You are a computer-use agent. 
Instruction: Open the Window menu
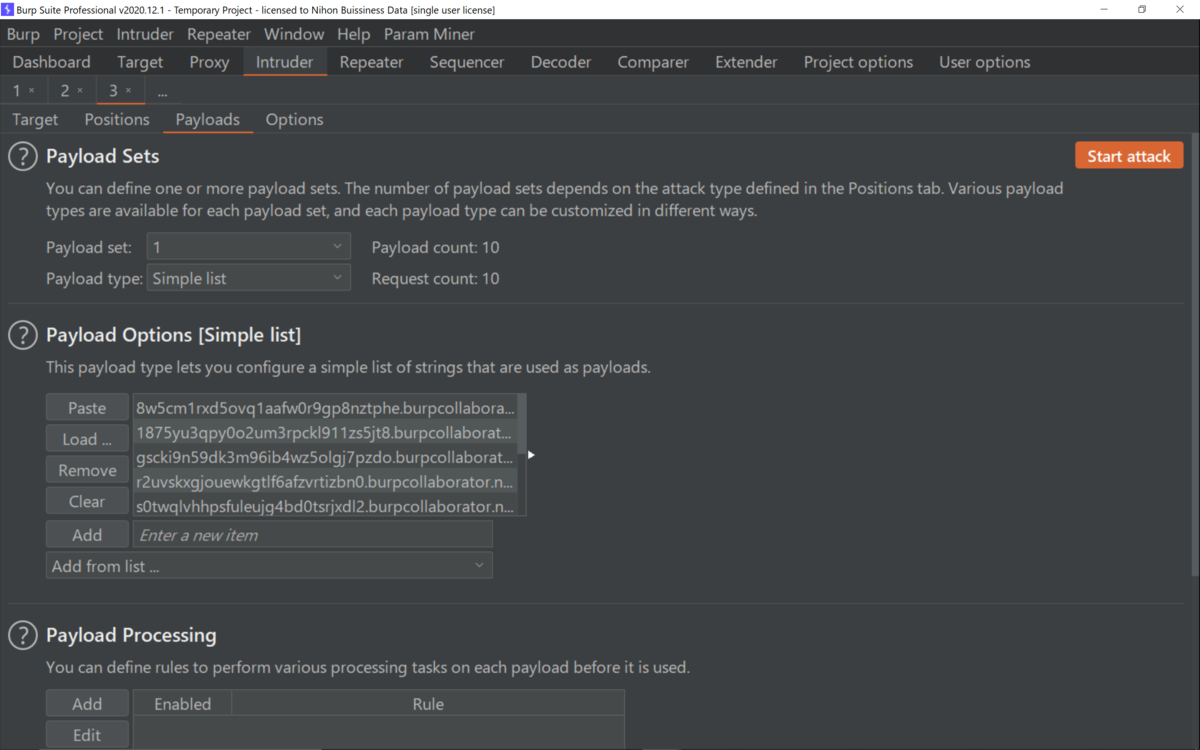[294, 34]
